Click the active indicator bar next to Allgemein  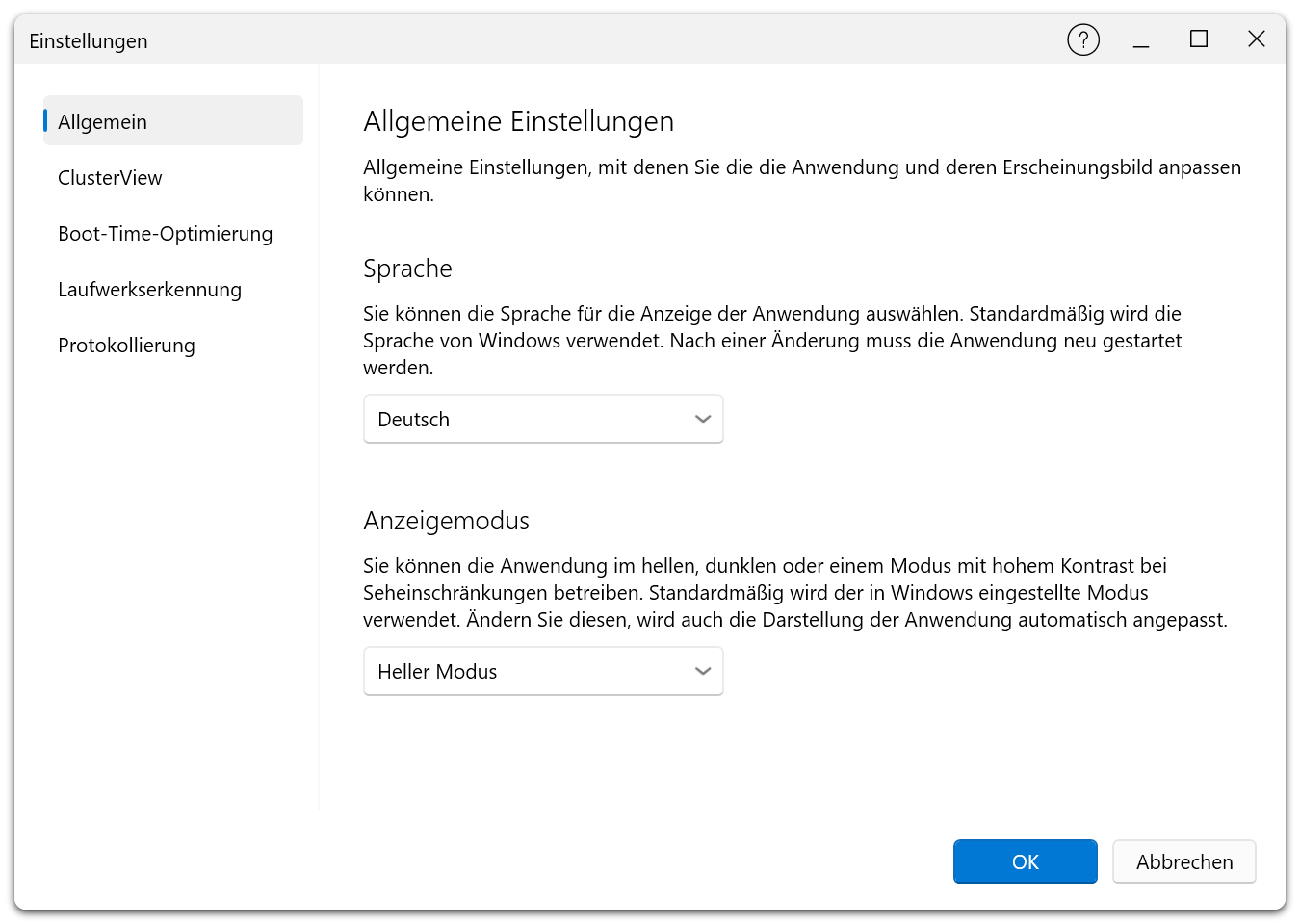tap(45, 120)
